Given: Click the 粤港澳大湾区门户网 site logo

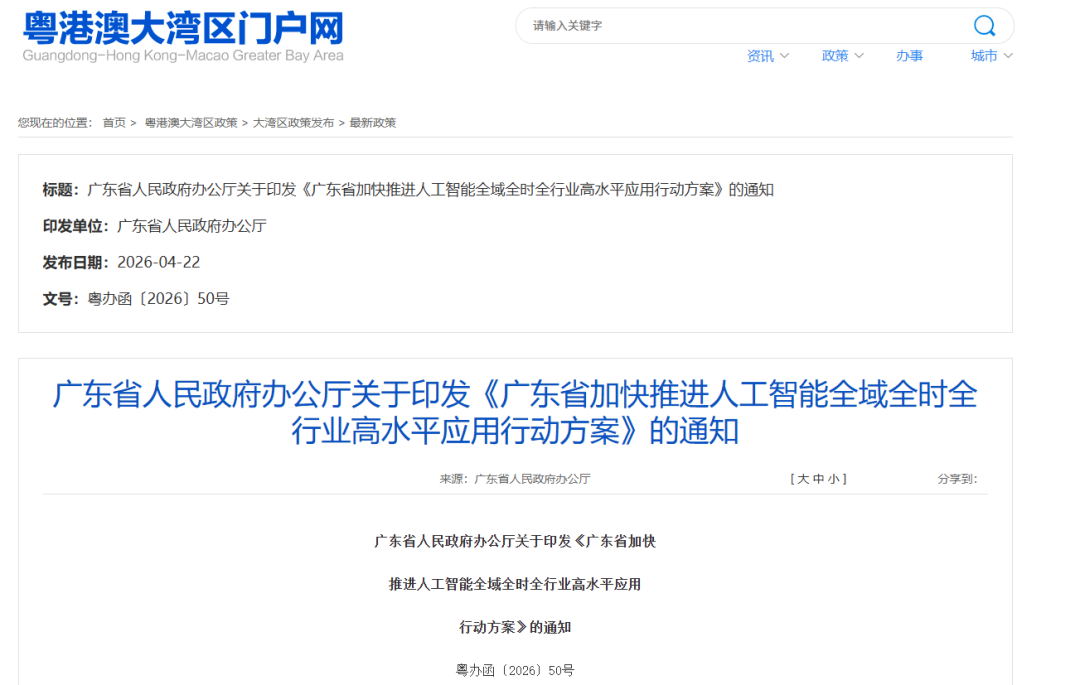Looking at the screenshot, I should click(180, 32).
